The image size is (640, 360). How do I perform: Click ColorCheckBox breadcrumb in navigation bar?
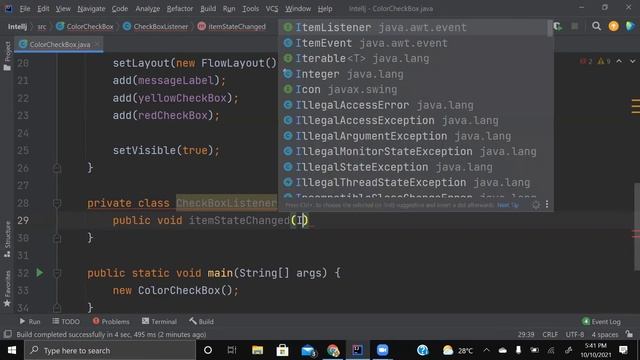[x=85, y=27]
